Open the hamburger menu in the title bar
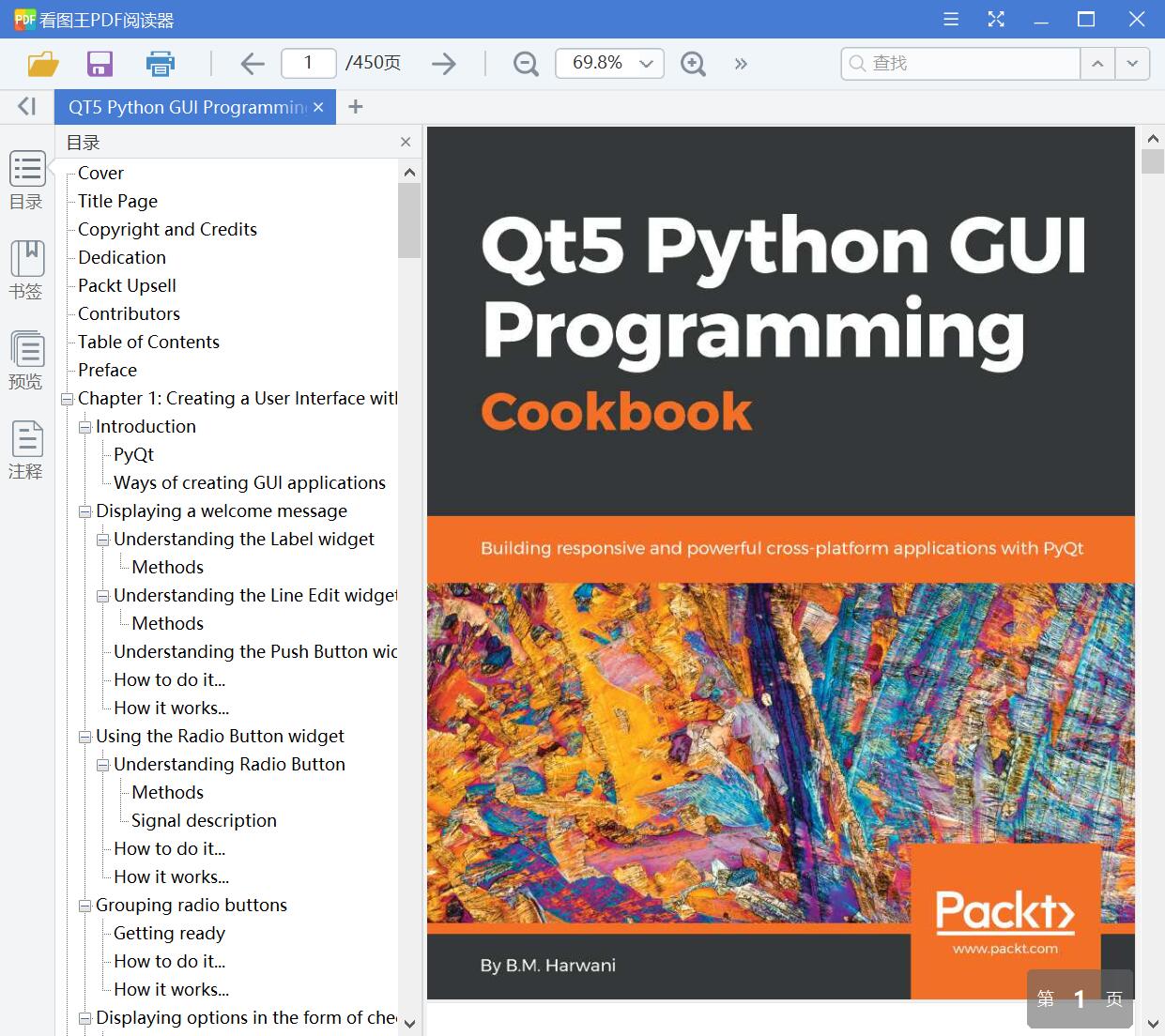The image size is (1165, 1036). 950,19
